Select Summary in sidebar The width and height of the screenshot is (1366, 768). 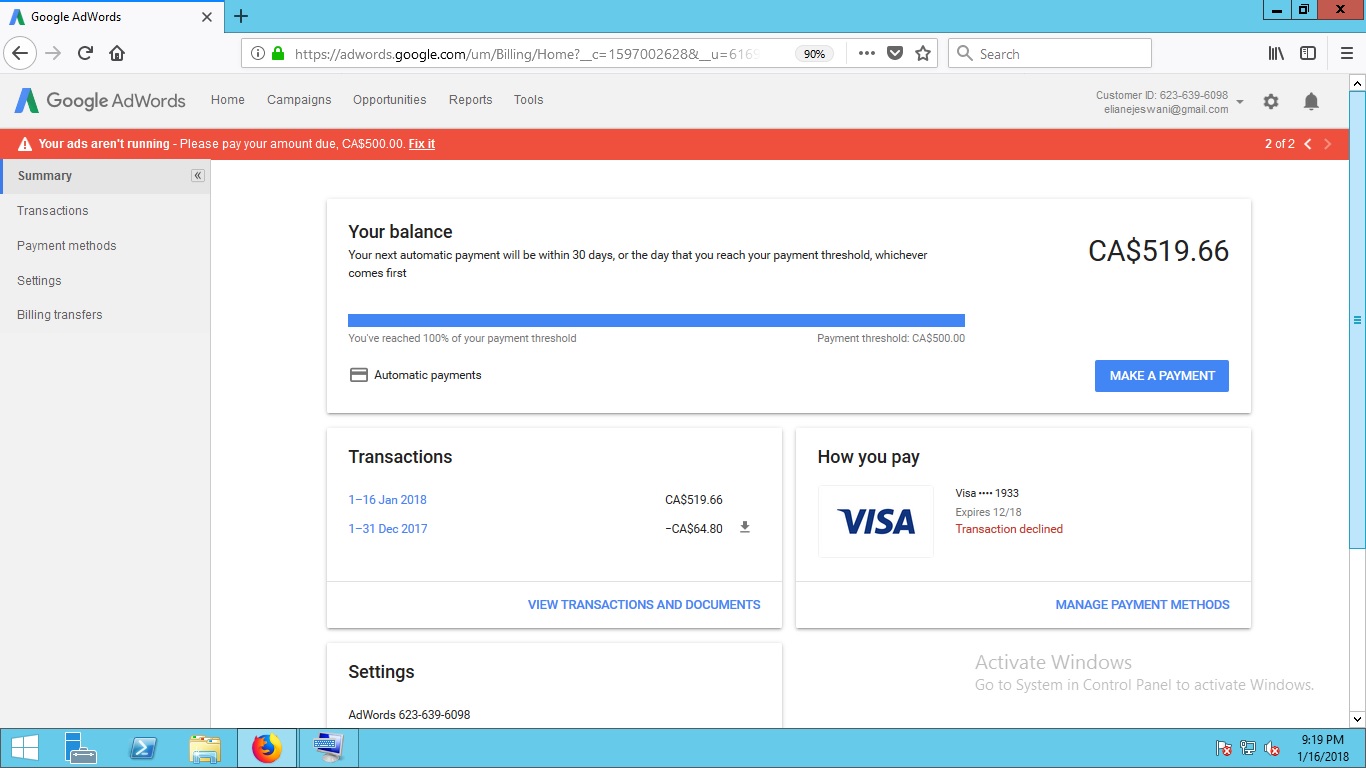click(105, 176)
